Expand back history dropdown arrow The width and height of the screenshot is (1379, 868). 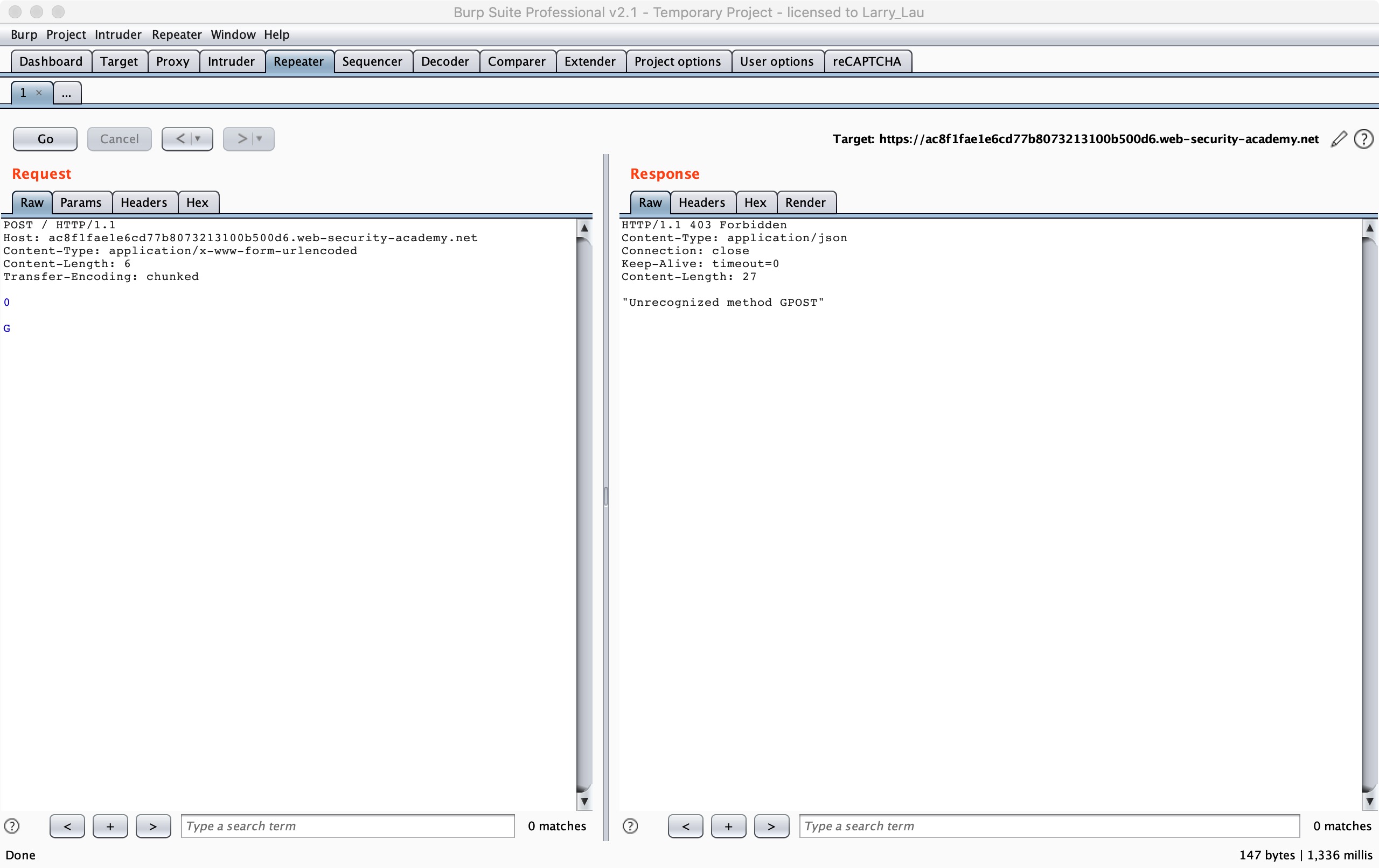coord(198,139)
